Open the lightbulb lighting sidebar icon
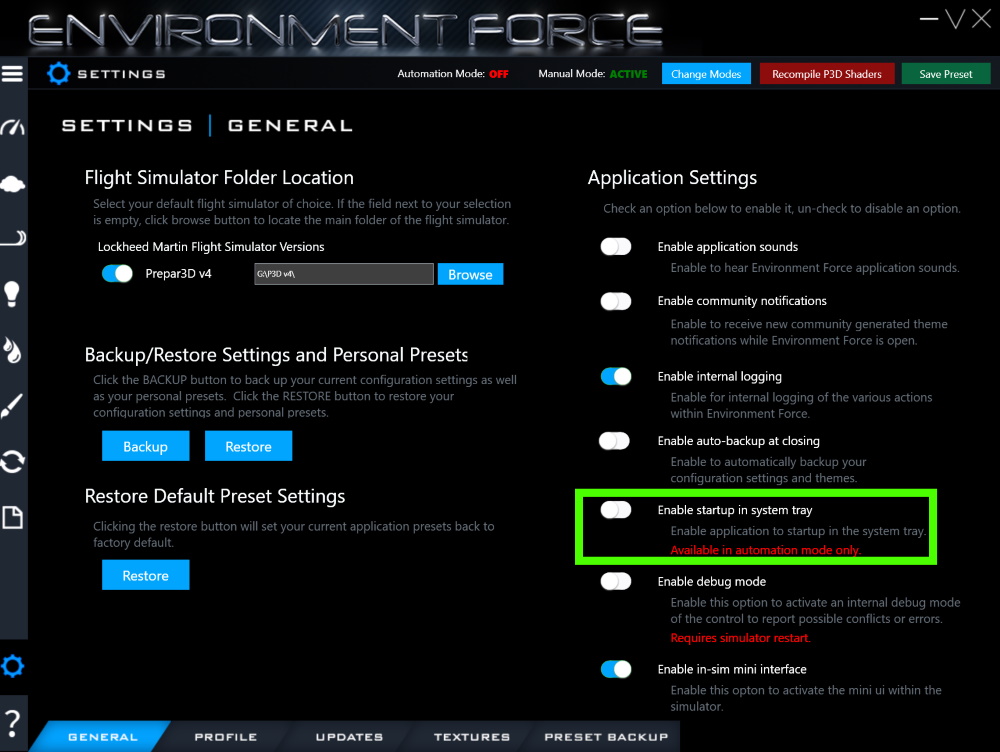This screenshot has width=1000, height=752. 12,294
